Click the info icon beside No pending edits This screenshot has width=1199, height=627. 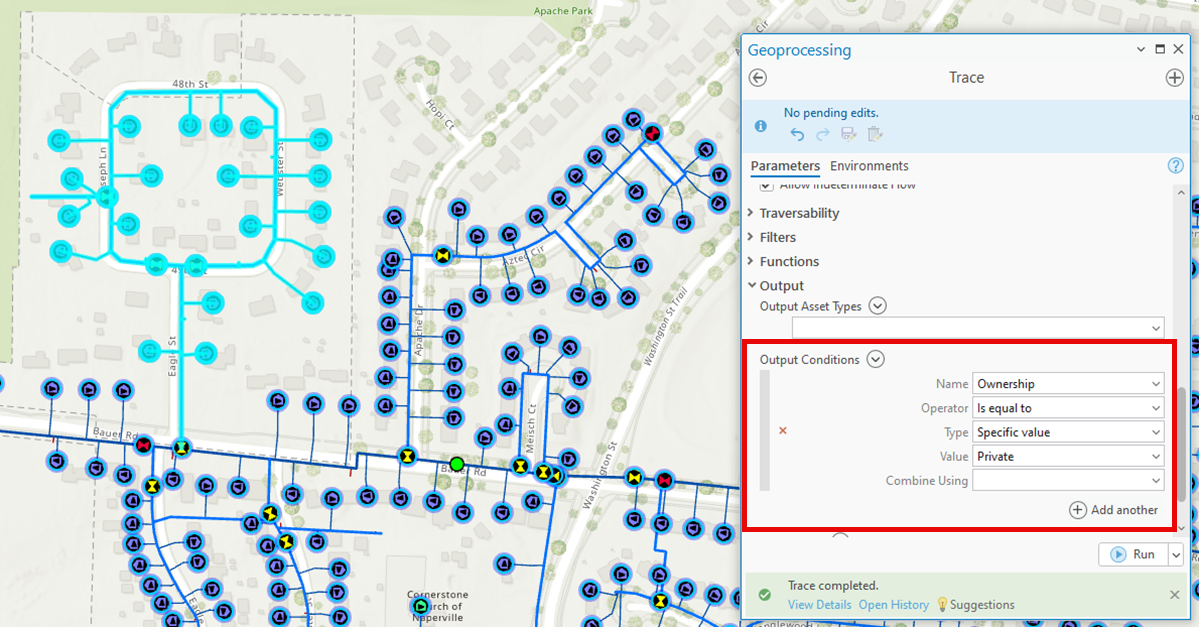click(761, 126)
